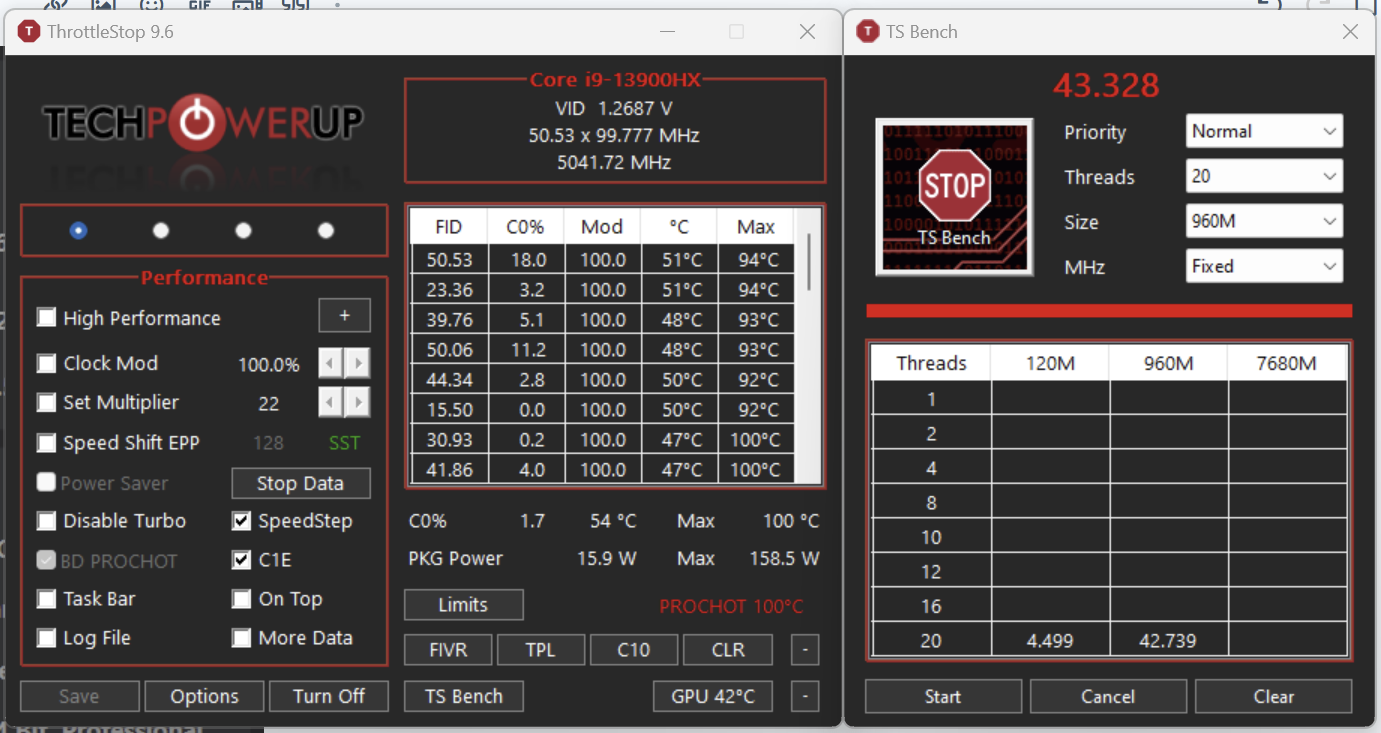The width and height of the screenshot is (1381, 733).
Task: Click the Set Multiplier value 22
Action: click(268, 404)
